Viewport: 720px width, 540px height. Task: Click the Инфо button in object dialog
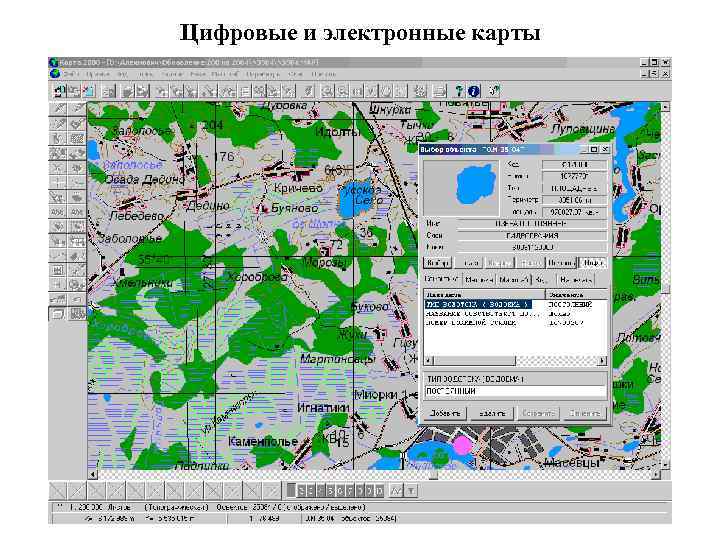592,263
